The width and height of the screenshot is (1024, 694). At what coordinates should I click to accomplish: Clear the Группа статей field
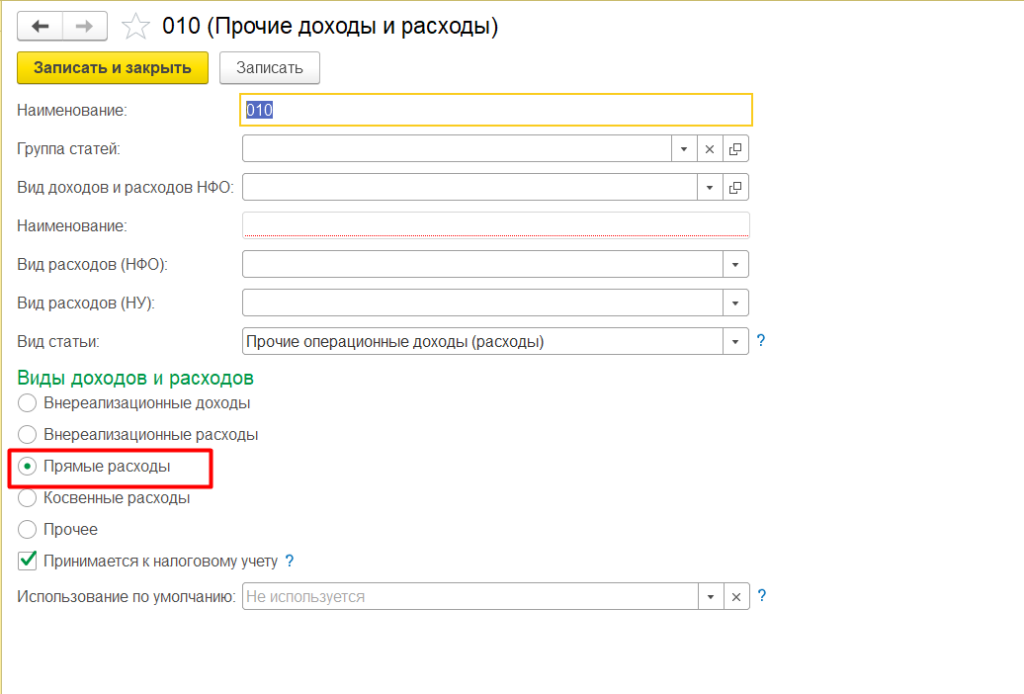tap(710, 149)
